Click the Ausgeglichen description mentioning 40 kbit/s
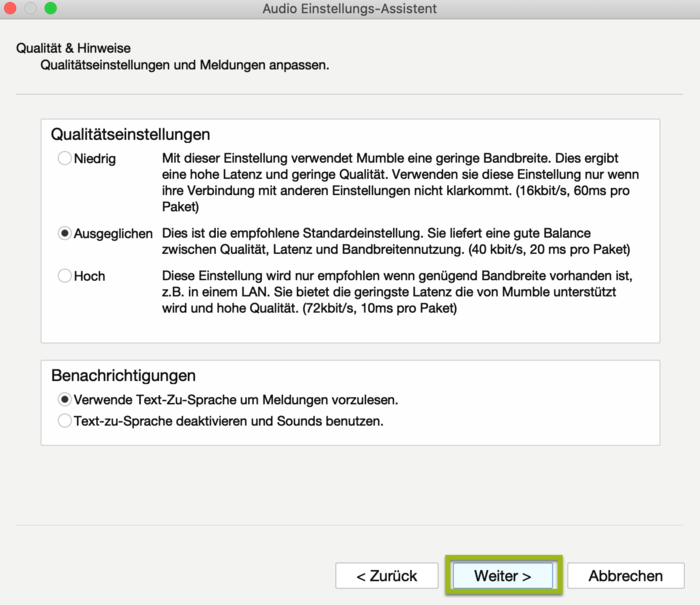This screenshot has height=605, width=700. pos(396,241)
